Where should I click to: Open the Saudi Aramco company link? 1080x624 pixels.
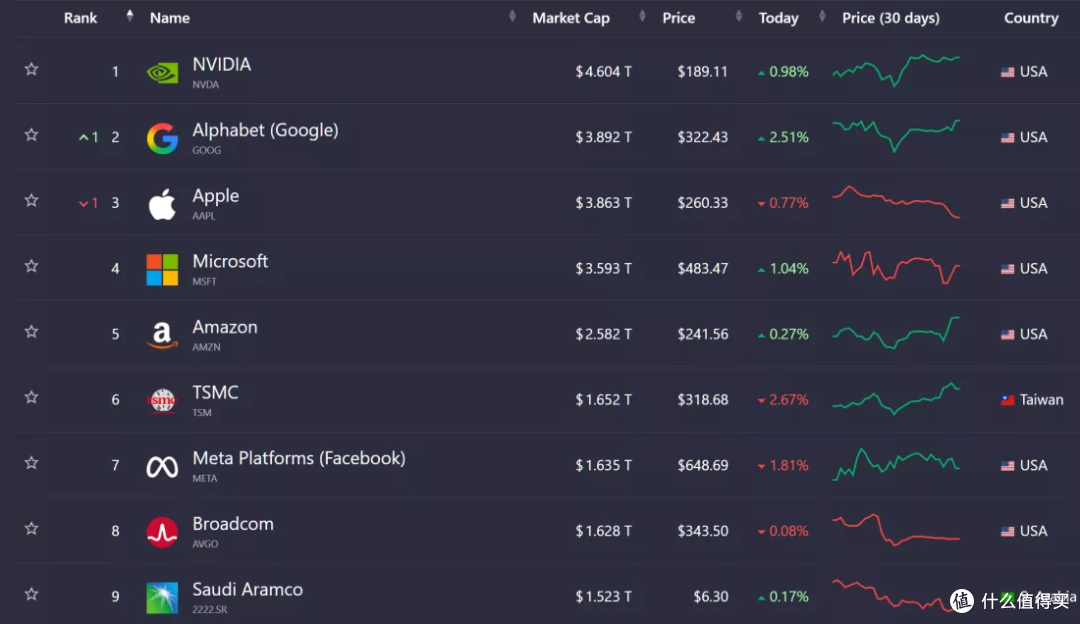click(x=247, y=590)
